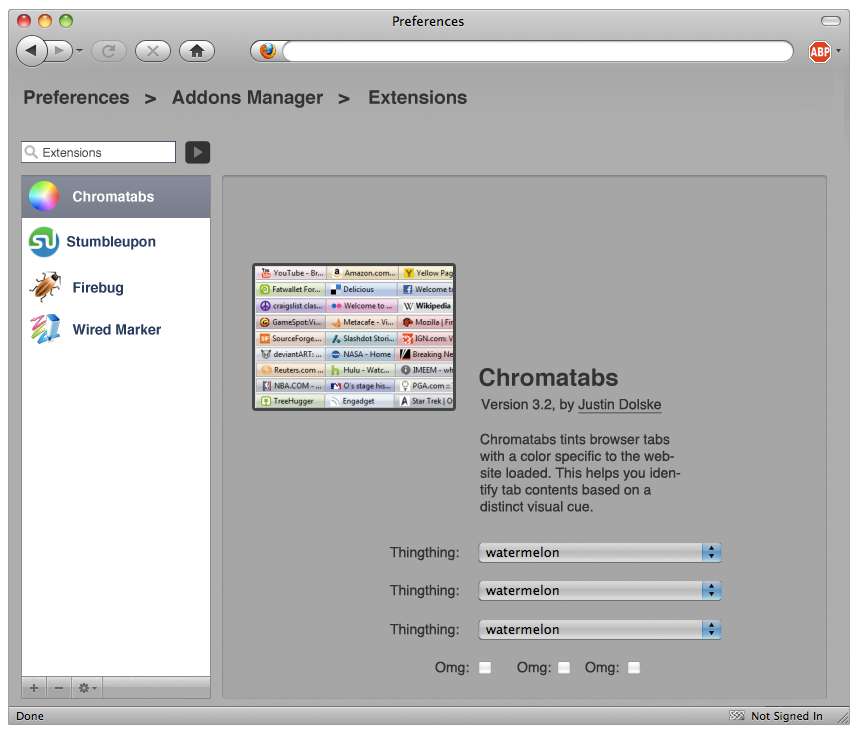Image resolution: width=863 pixels, height=733 pixels.
Task: Select Firebug in the extensions list
Action: click(x=116, y=287)
